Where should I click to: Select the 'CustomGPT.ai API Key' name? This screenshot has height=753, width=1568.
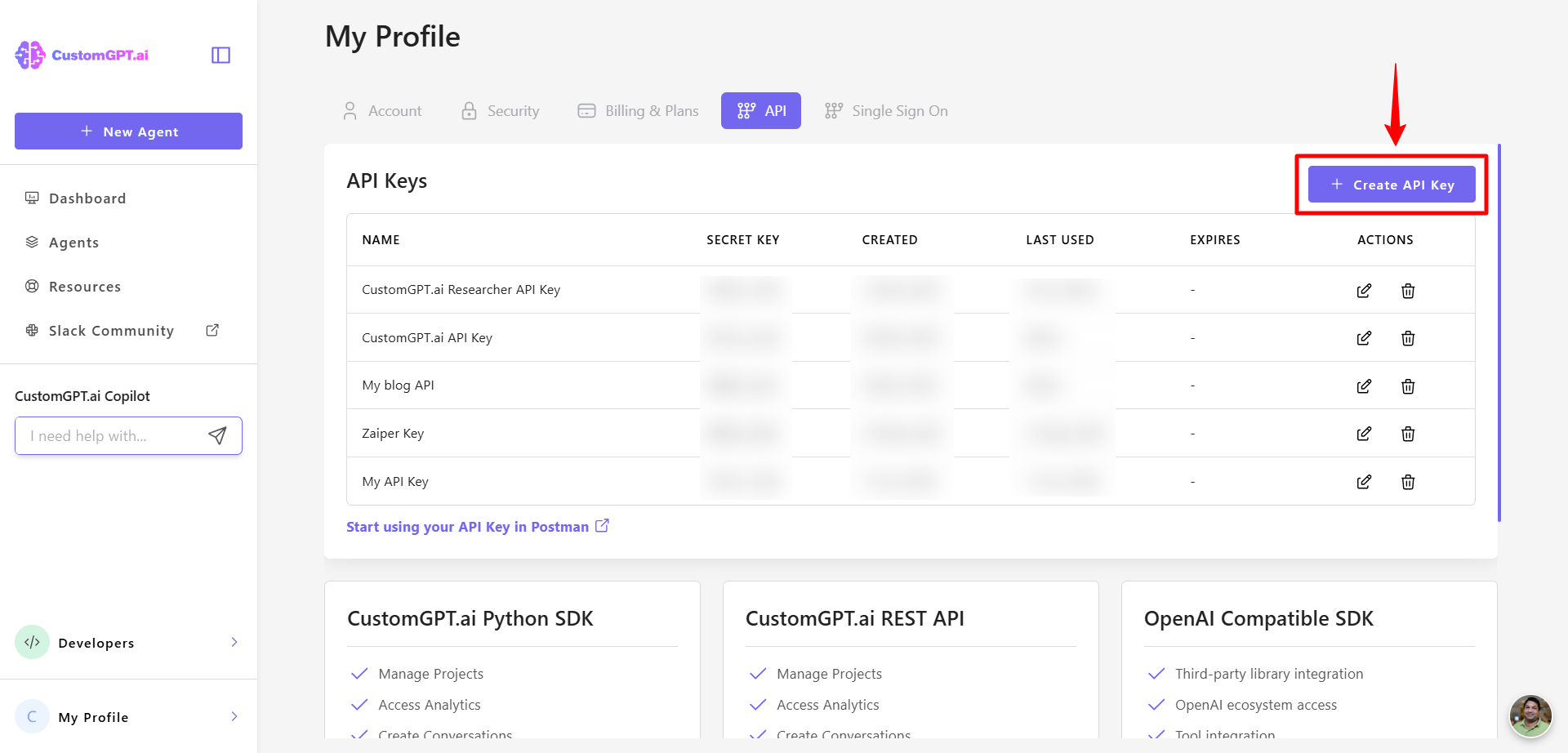(427, 338)
